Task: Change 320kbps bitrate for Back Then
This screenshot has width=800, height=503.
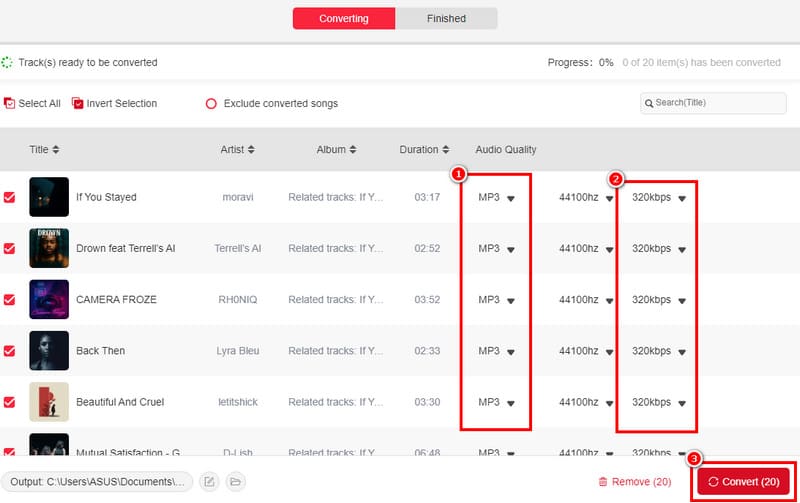Action: point(659,351)
